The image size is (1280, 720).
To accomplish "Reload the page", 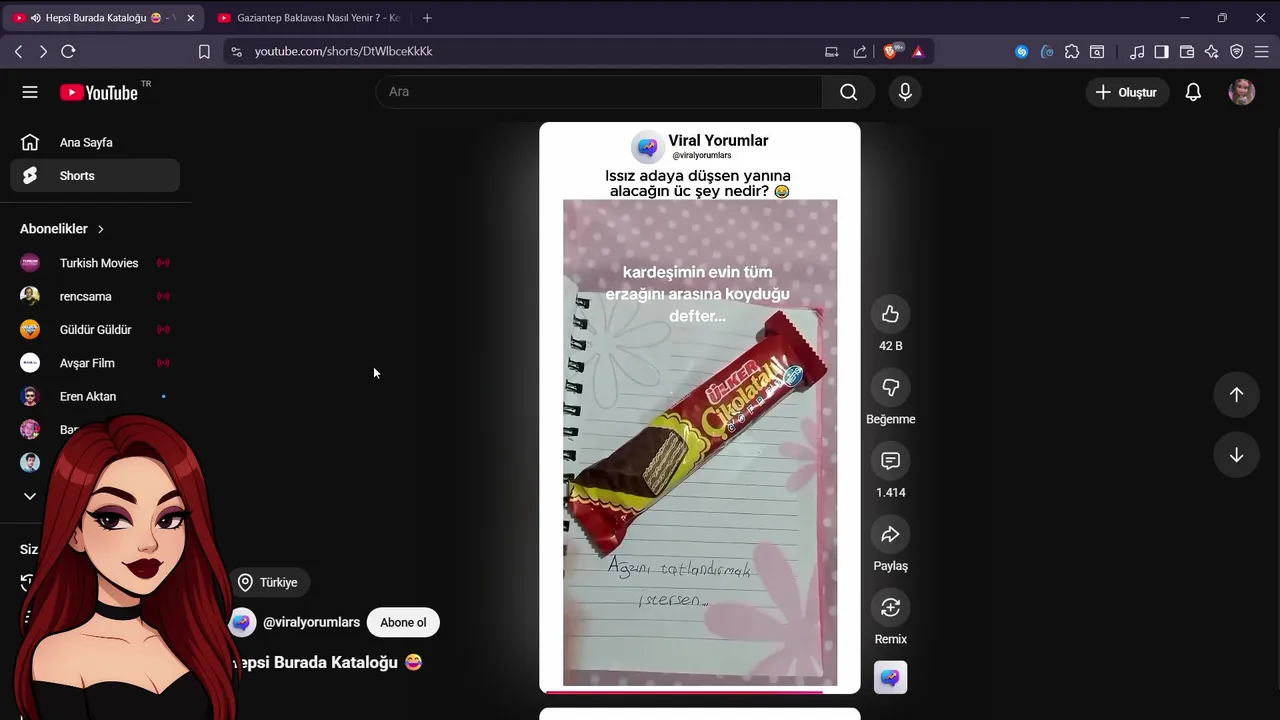I will tap(68, 51).
